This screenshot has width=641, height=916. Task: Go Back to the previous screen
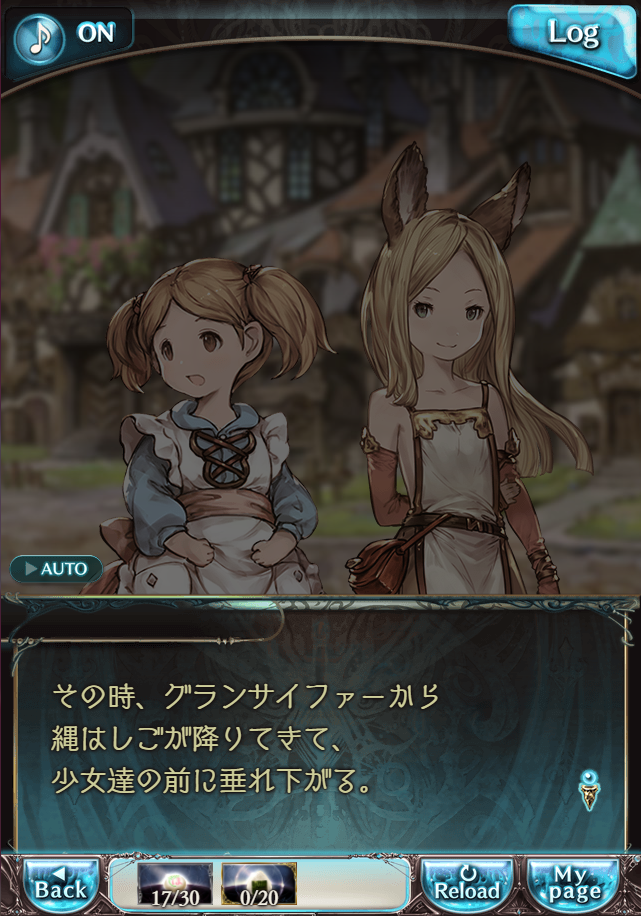[61, 883]
